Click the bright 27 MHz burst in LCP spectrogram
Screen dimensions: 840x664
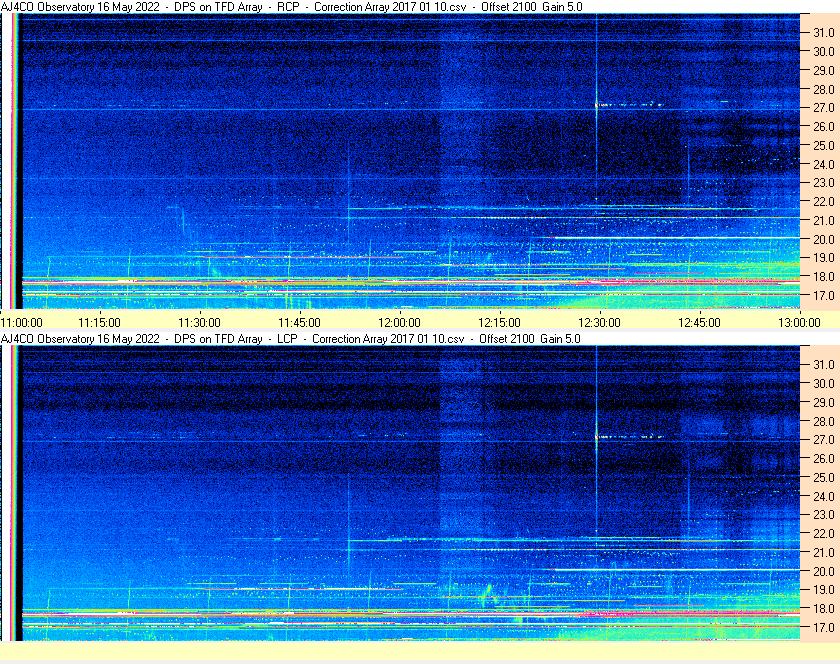(629, 436)
